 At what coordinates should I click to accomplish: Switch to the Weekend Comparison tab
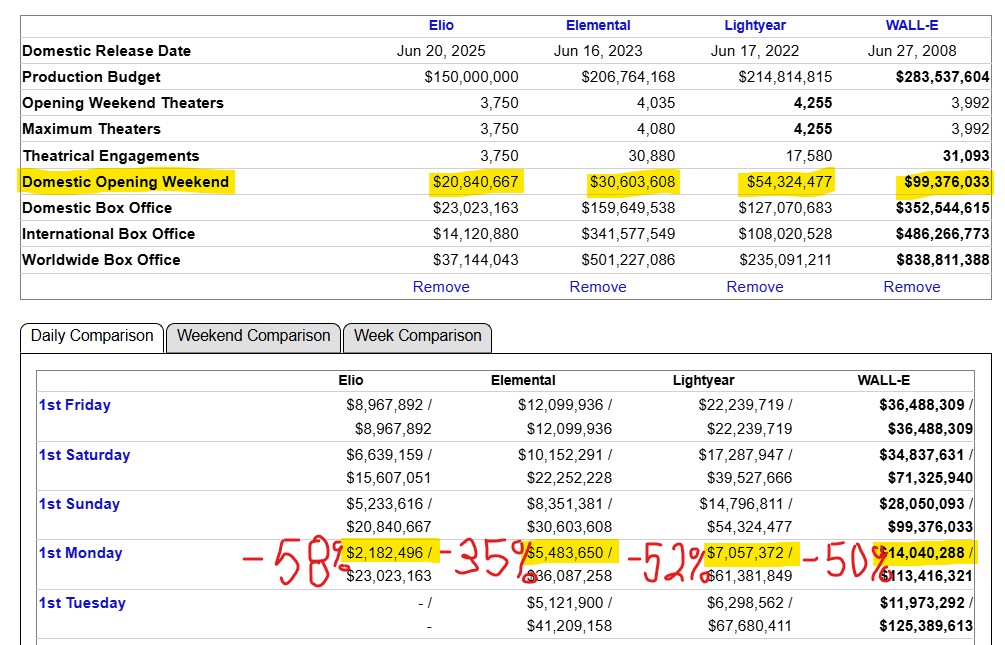[253, 336]
